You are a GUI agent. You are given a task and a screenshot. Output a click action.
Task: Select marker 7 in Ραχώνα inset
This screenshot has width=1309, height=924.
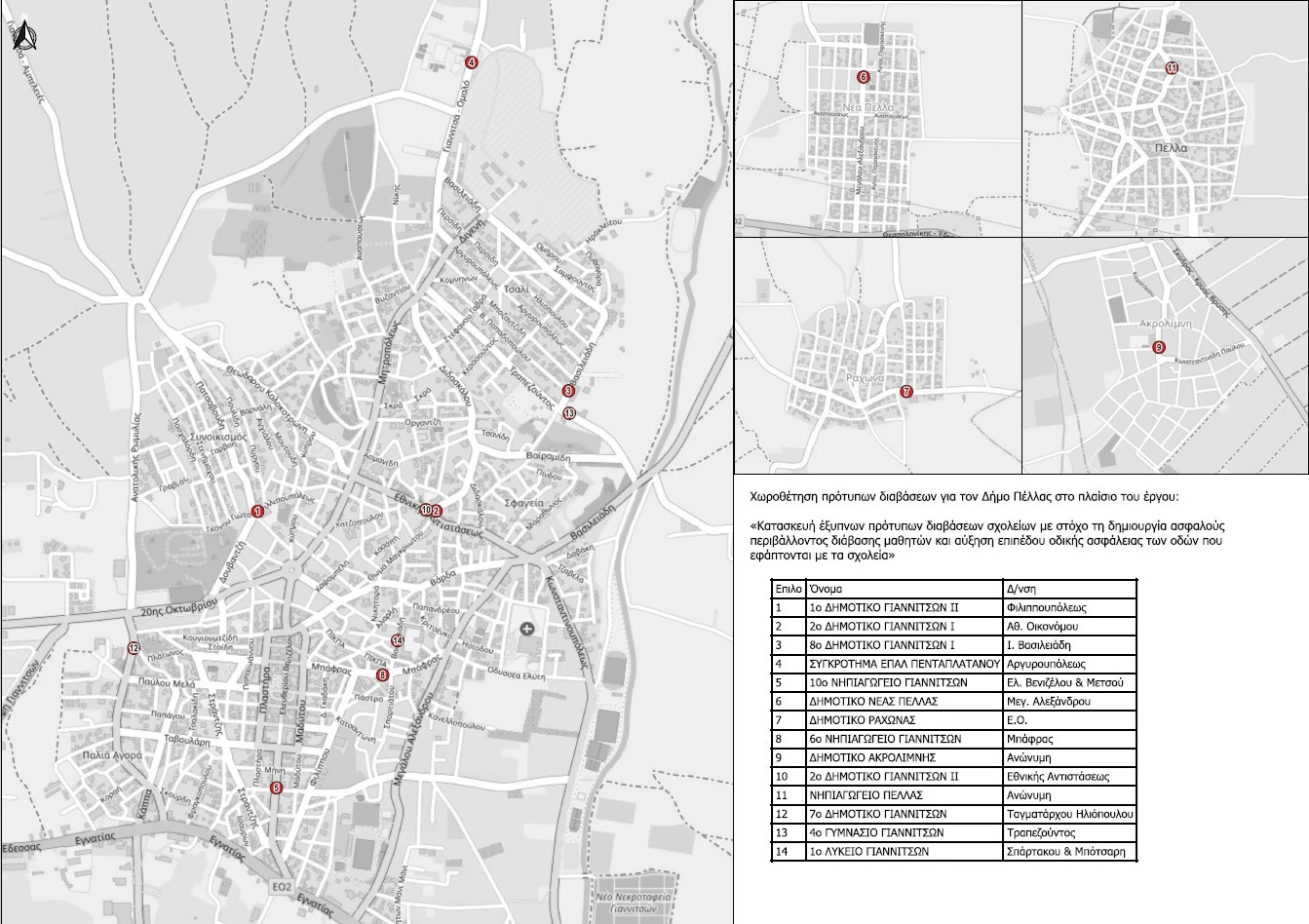905,392
